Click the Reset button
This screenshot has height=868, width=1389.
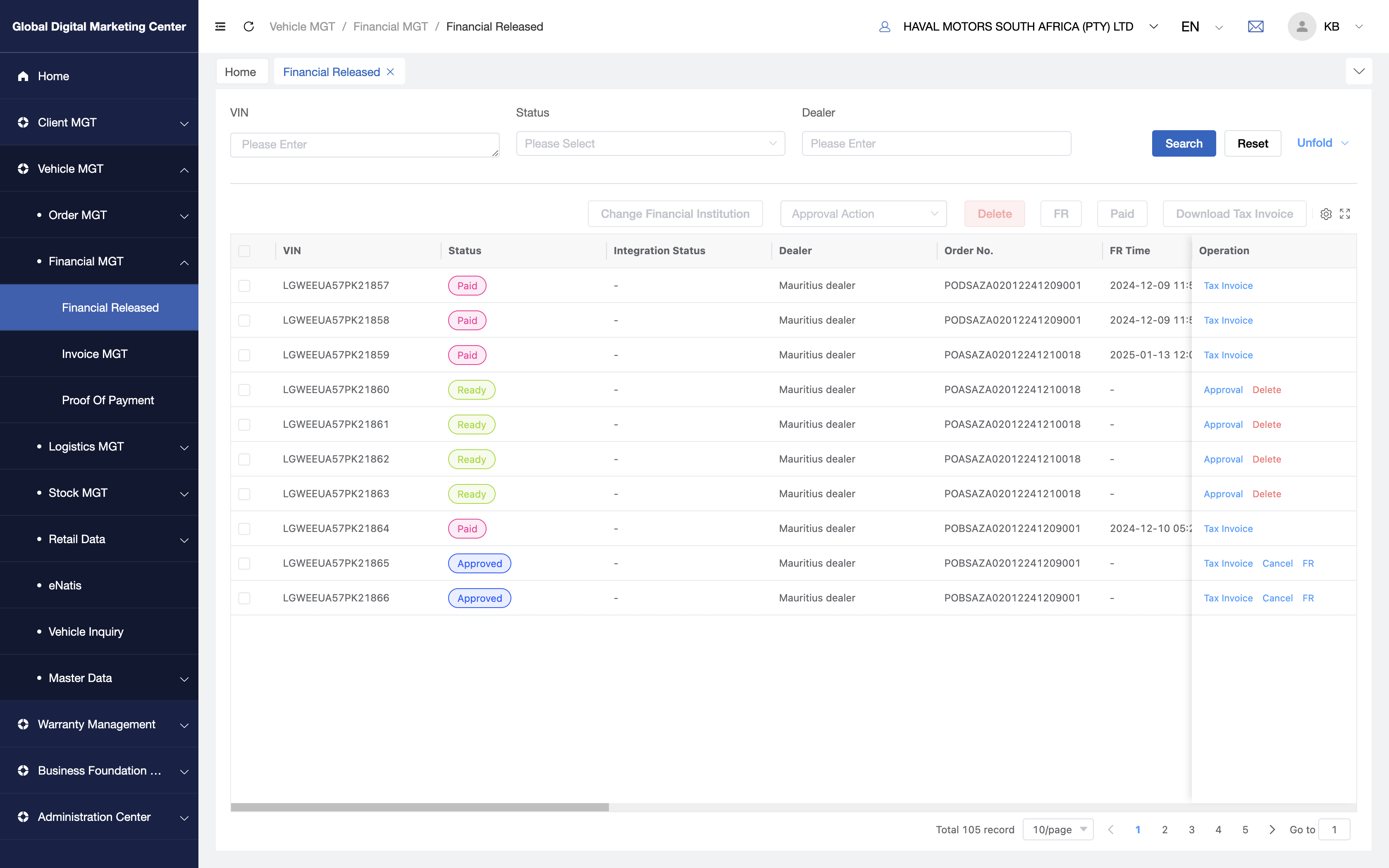[1253, 143]
